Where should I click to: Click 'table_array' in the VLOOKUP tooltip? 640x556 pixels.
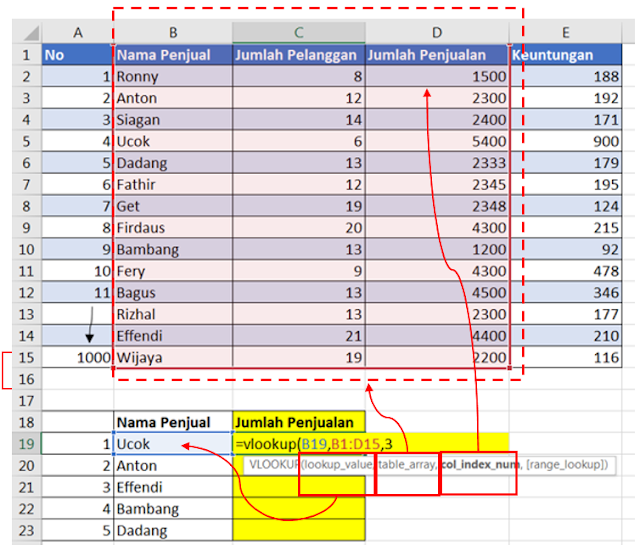407,465
